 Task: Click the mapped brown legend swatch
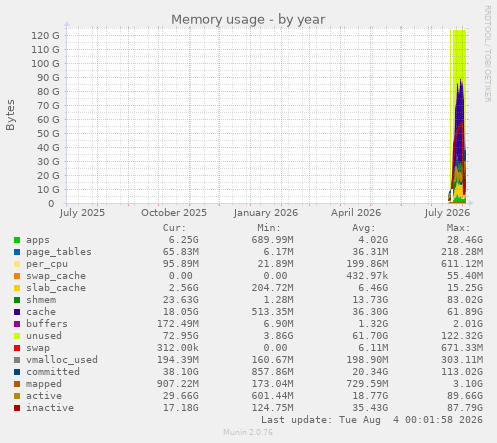point(17,384)
